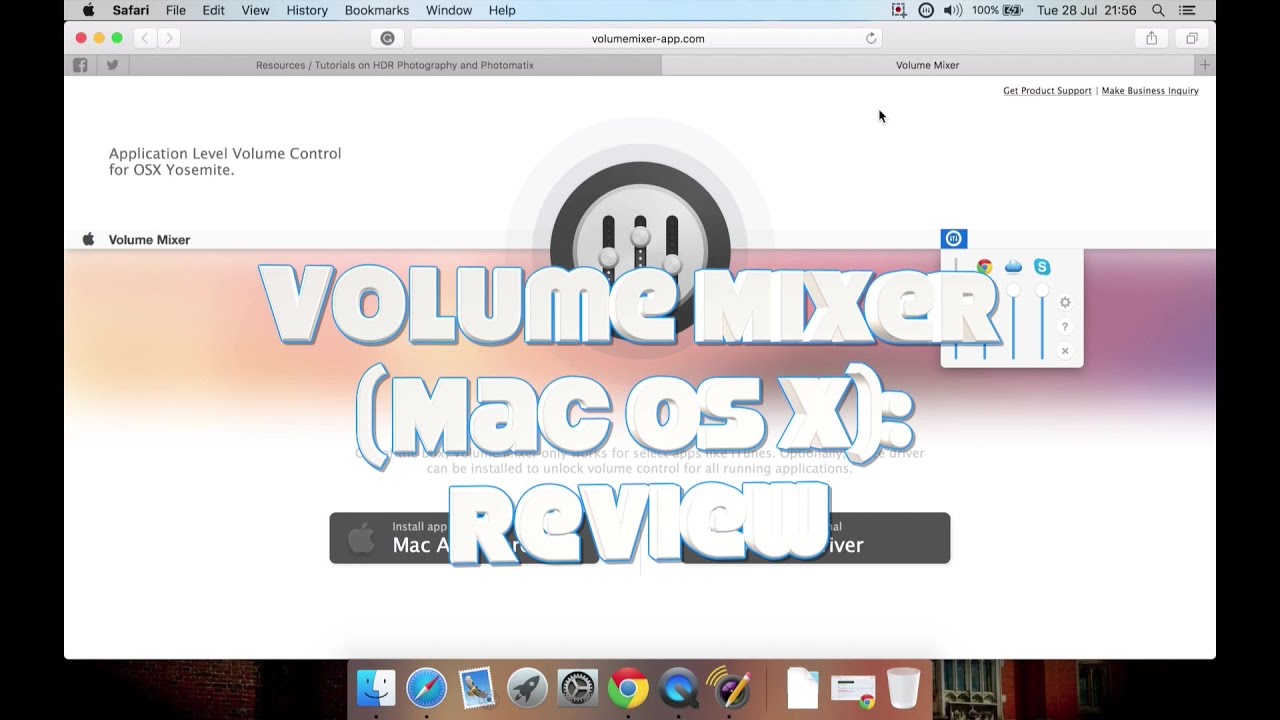This screenshot has height=720, width=1280.
Task: Open Safari's Share menu
Action: [1151, 38]
